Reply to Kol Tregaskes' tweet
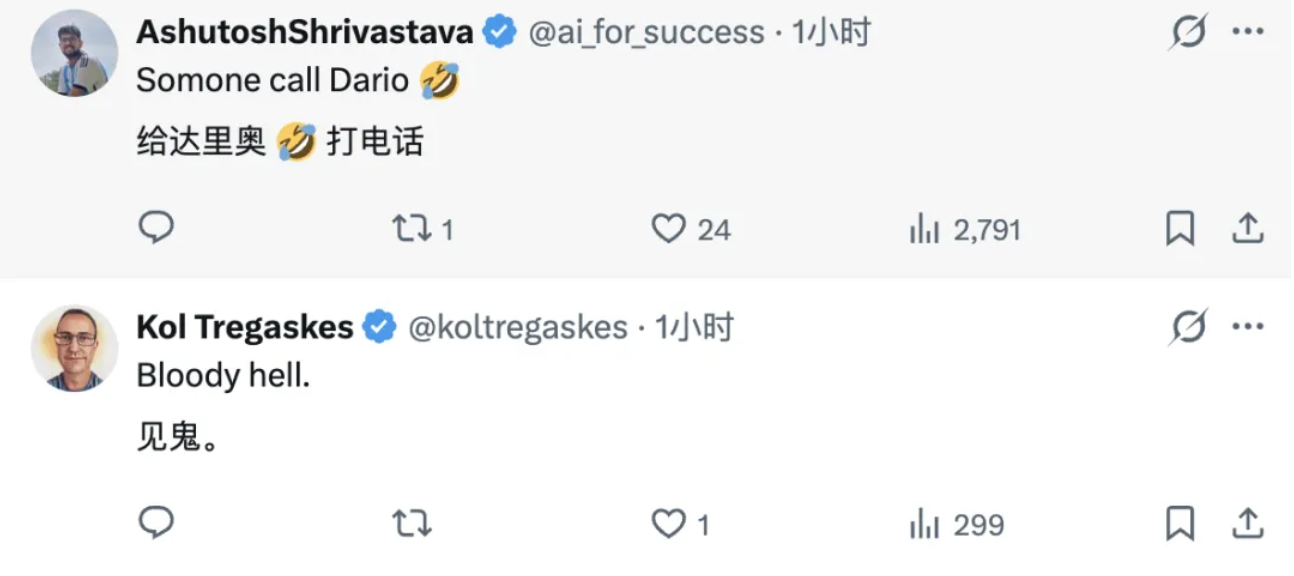This screenshot has height=576, width=1294. pos(155,522)
